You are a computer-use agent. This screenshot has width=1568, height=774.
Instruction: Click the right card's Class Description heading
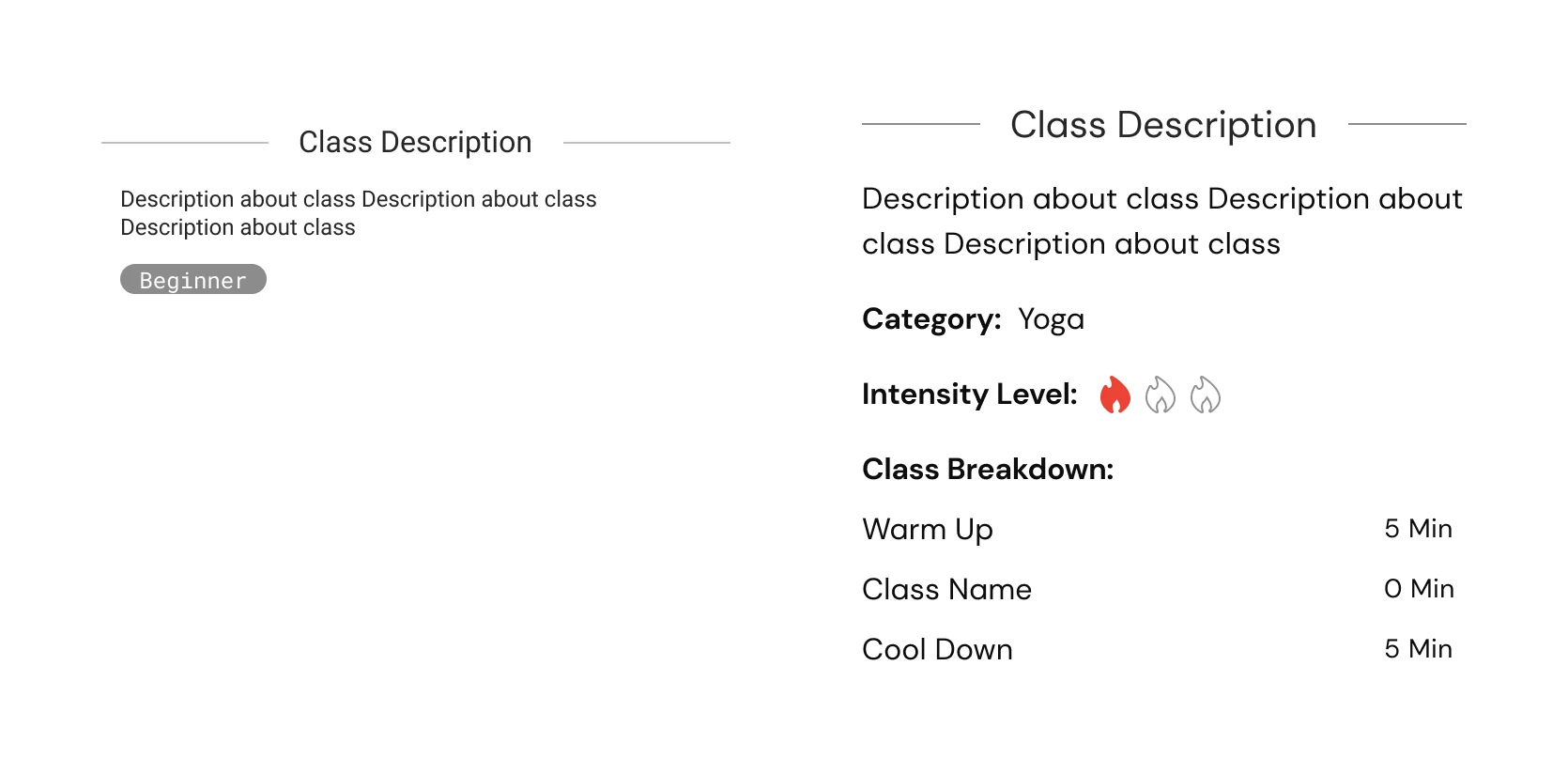(x=1163, y=125)
